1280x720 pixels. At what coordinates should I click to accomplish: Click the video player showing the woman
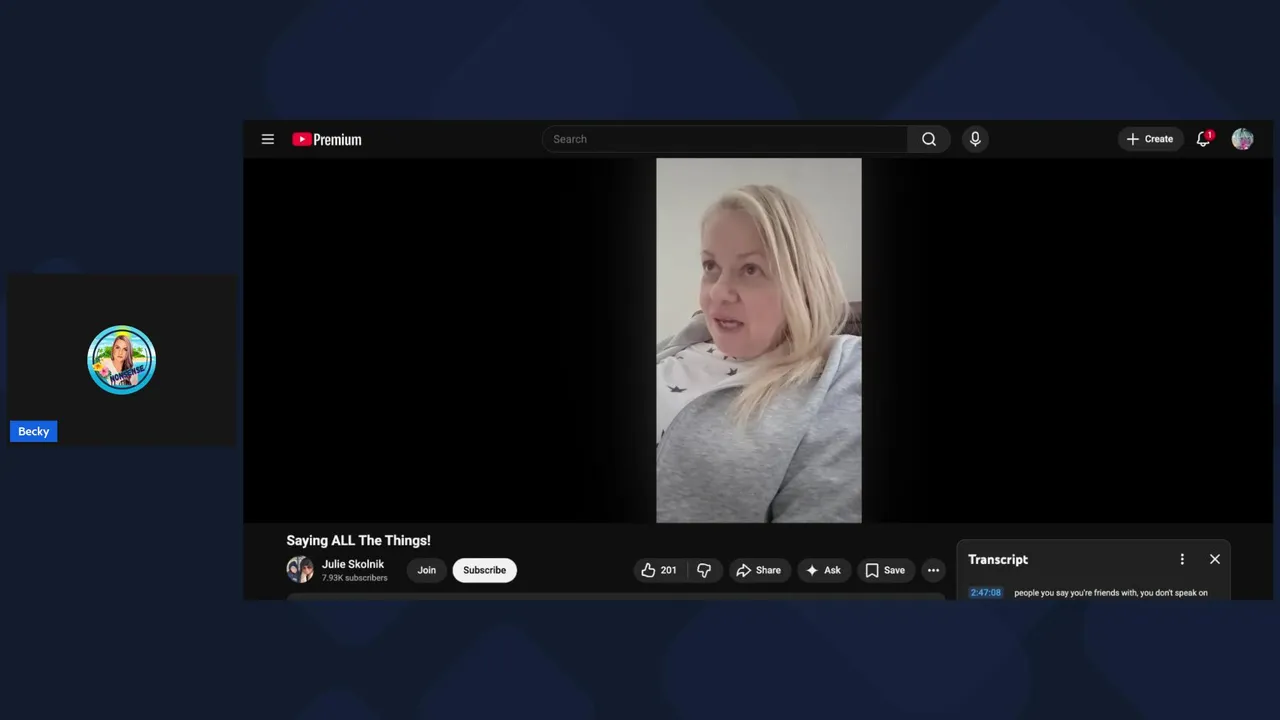758,340
